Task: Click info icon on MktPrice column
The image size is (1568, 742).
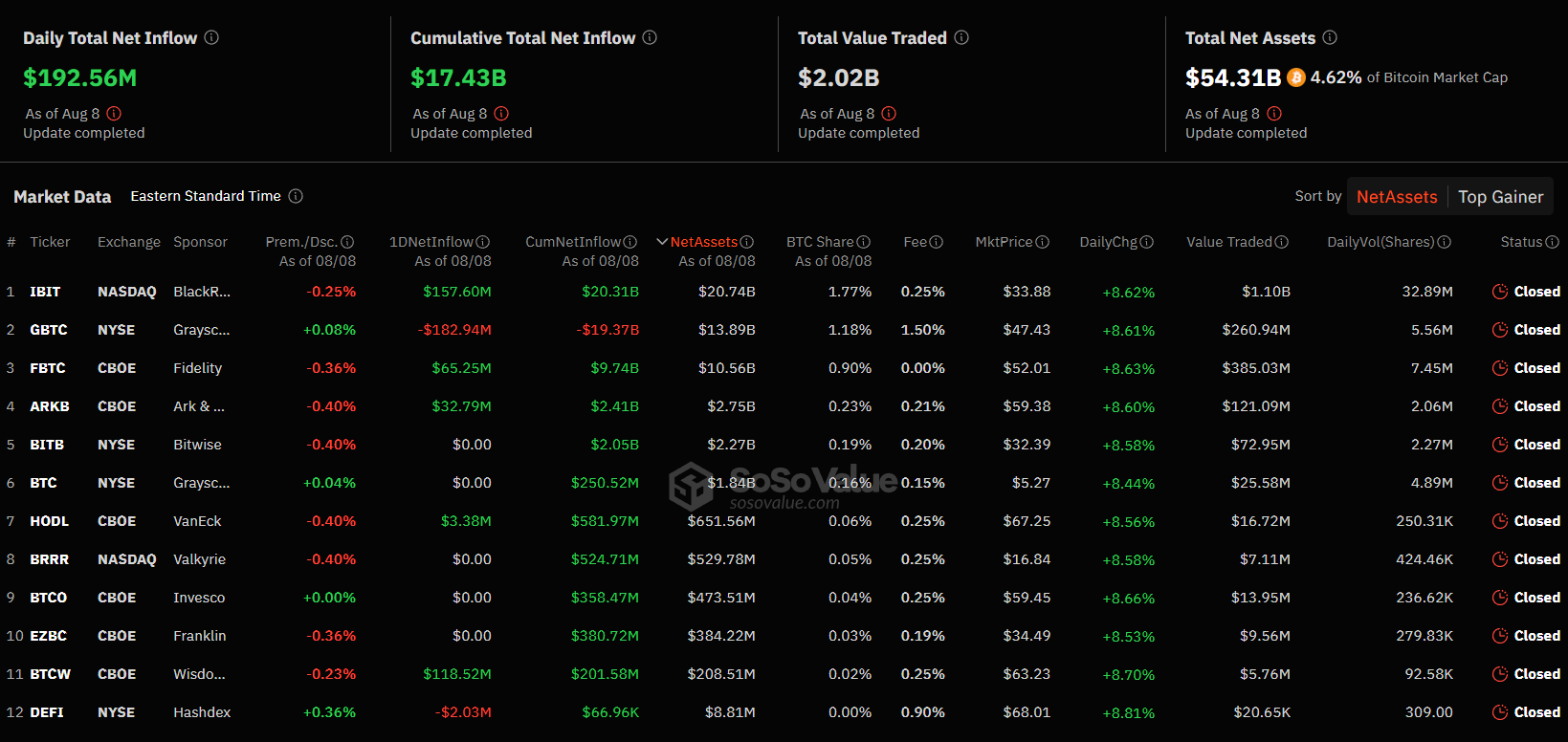Action: (x=1043, y=242)
